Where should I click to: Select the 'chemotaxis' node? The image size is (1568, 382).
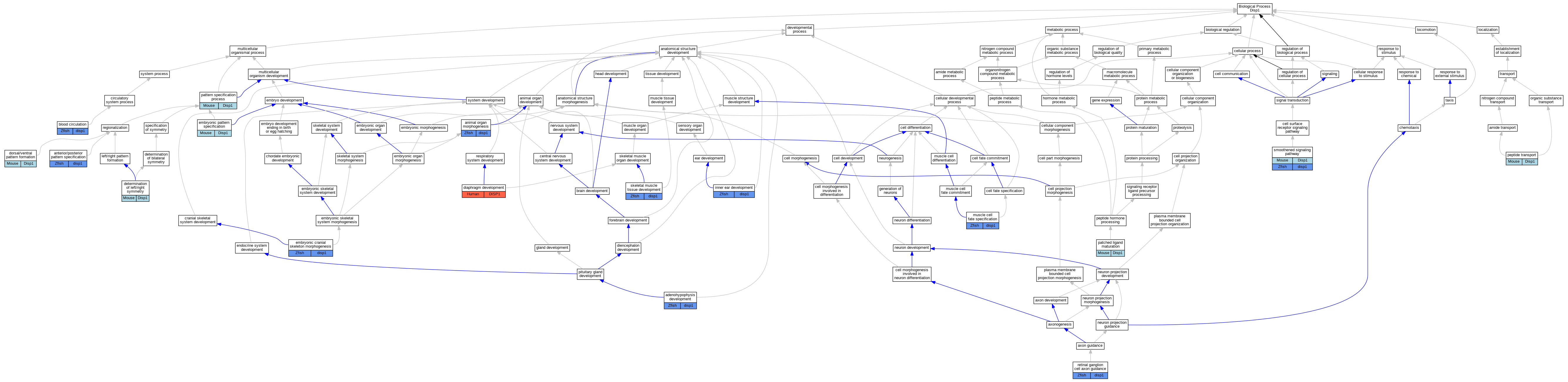pos(1409,127)
